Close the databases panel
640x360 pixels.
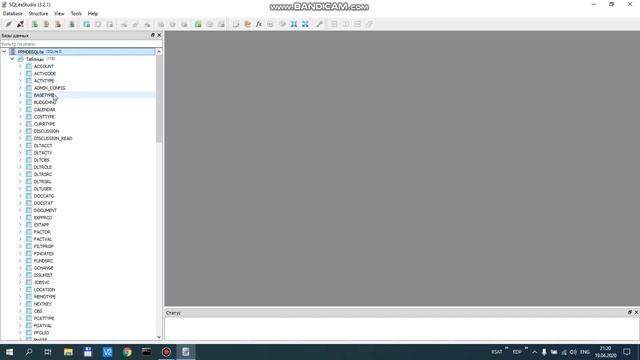pos(159,36)
